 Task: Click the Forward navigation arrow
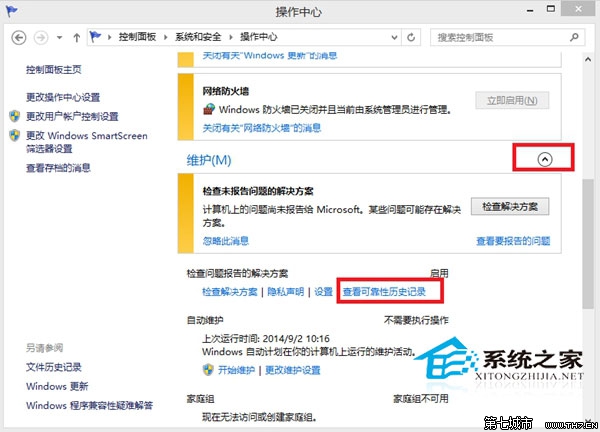(x=41, y=37)
